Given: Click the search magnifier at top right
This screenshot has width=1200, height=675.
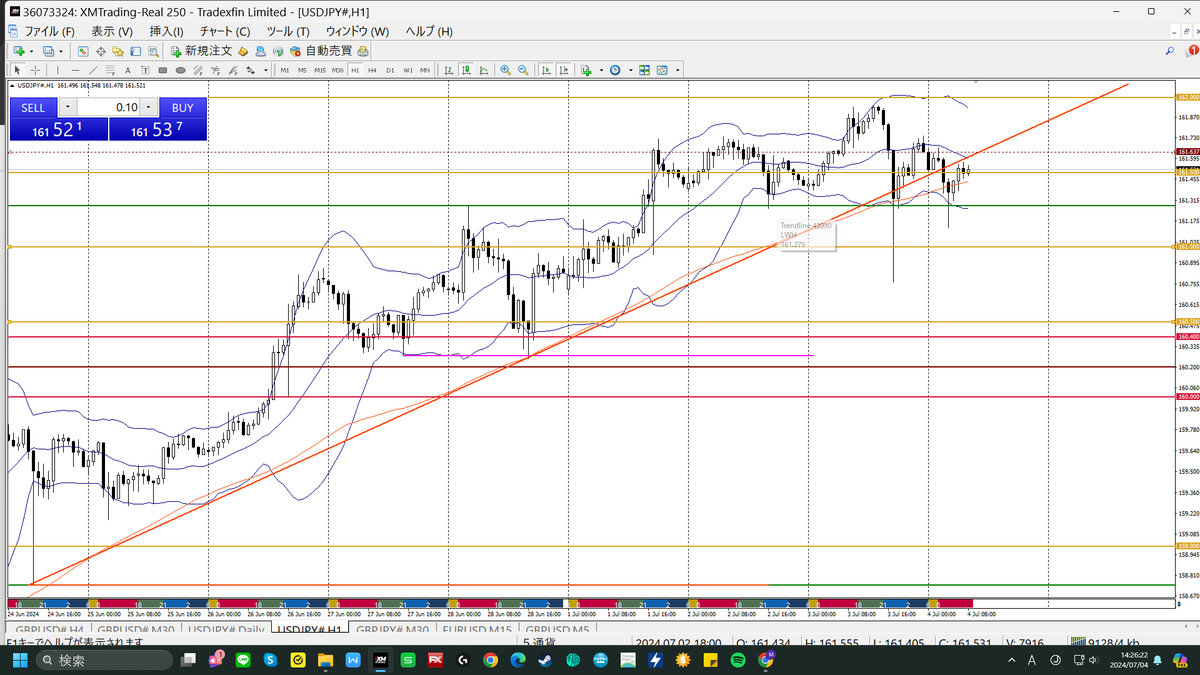Looking at the screenshot, I should pos(1170,50).
